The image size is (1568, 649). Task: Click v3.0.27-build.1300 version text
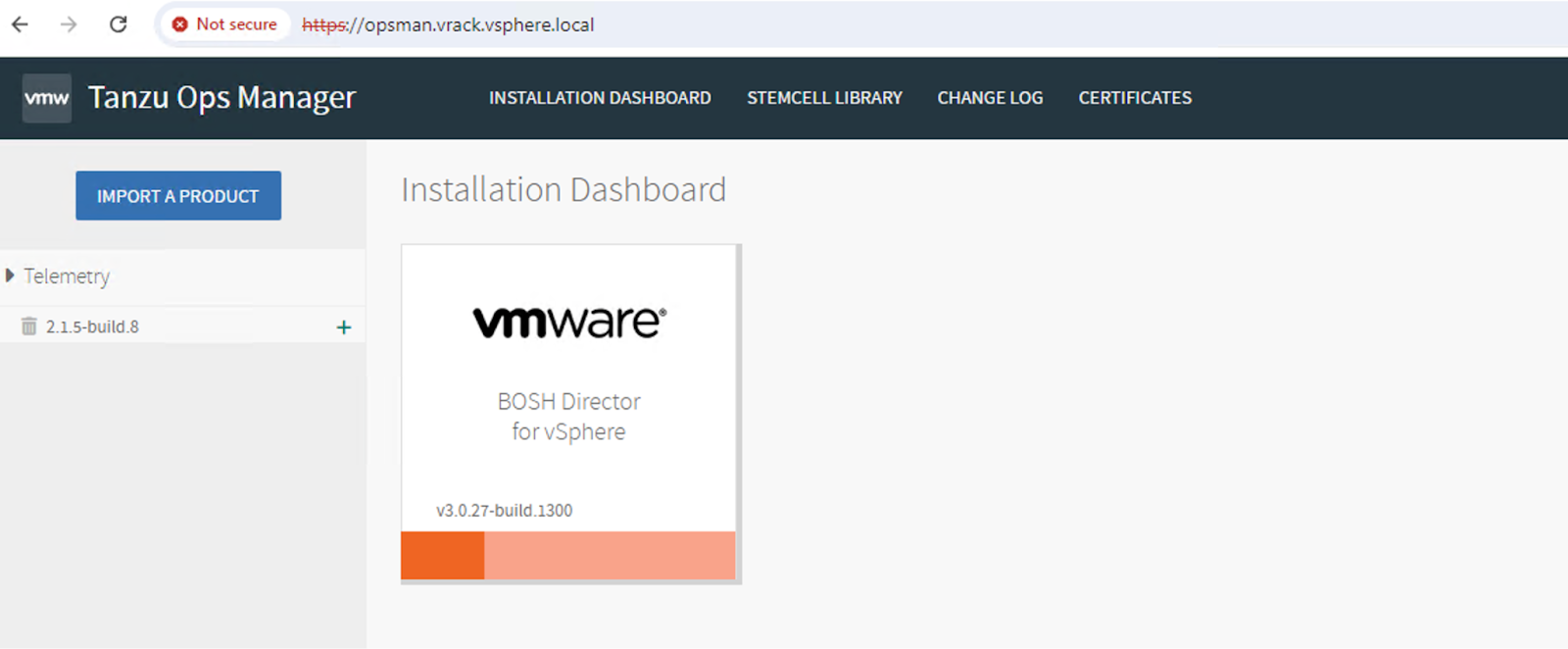pos(504,511)
